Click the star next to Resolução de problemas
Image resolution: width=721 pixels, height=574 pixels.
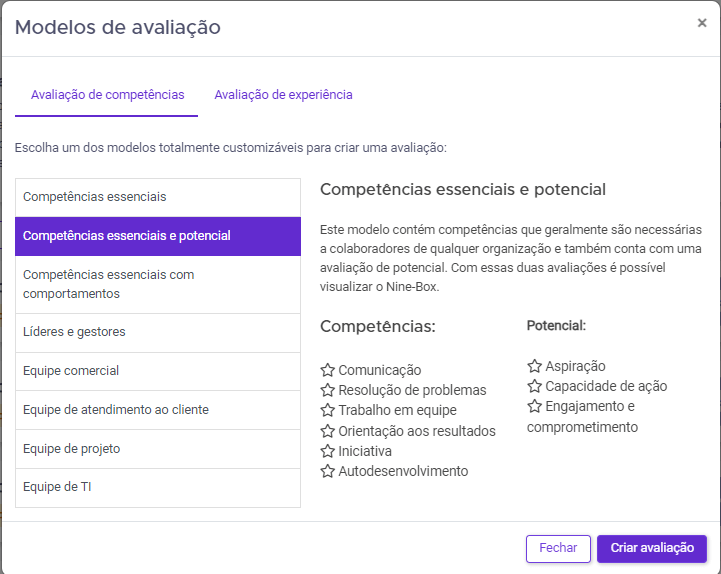point(327,390)
